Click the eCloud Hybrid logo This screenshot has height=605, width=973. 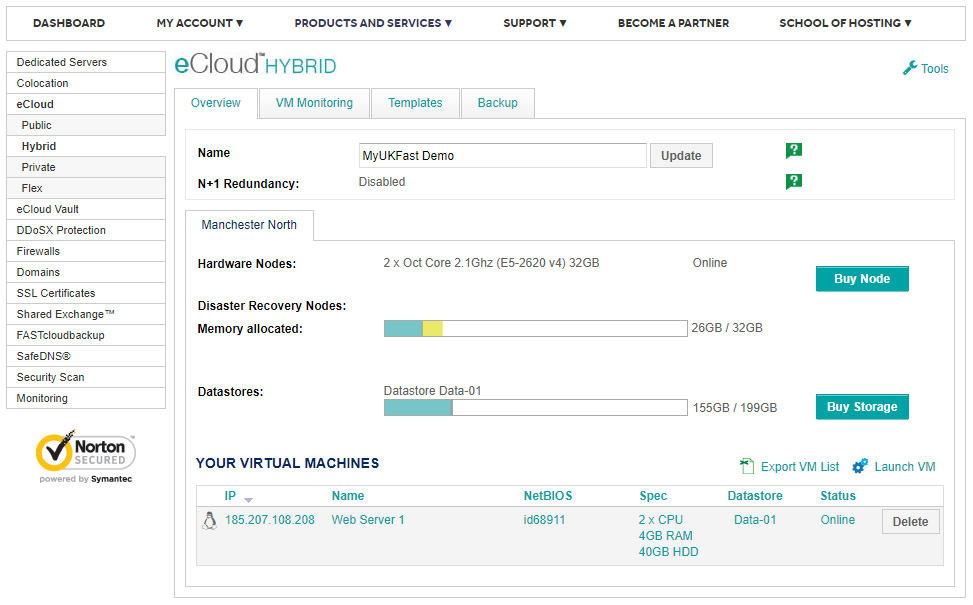[255, 65]
